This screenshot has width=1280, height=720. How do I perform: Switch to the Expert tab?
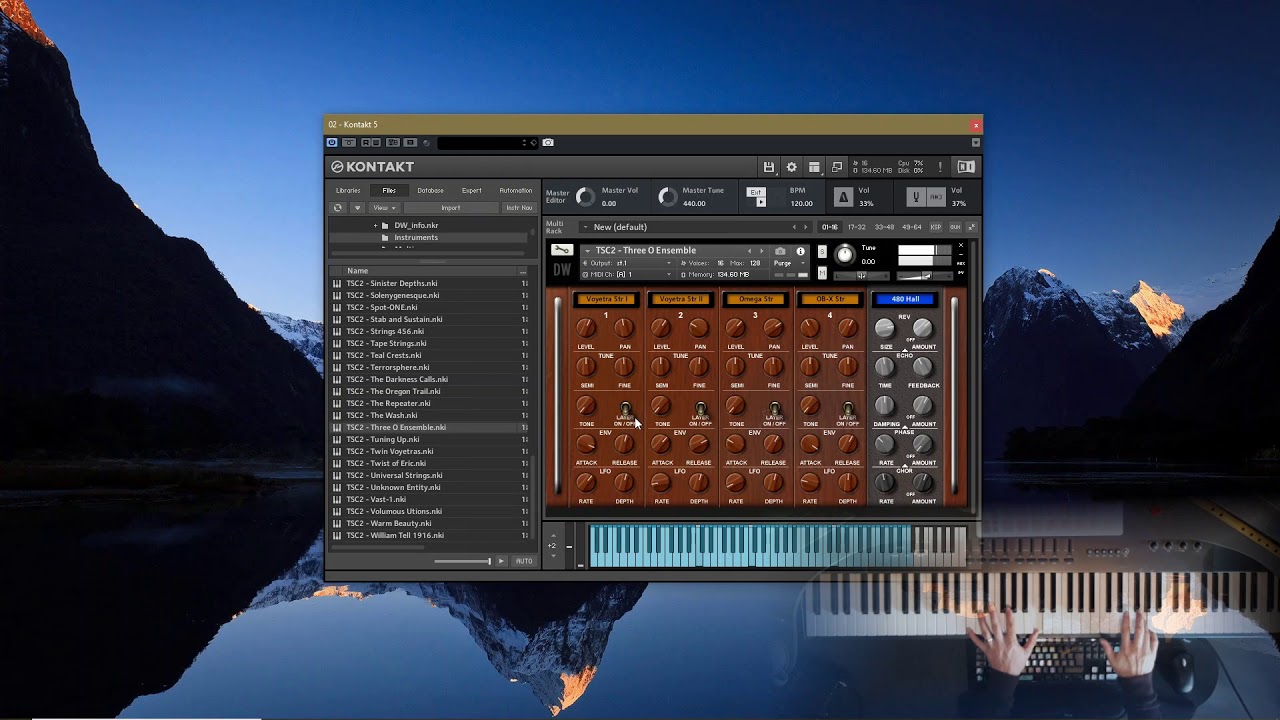coord(471,190)
